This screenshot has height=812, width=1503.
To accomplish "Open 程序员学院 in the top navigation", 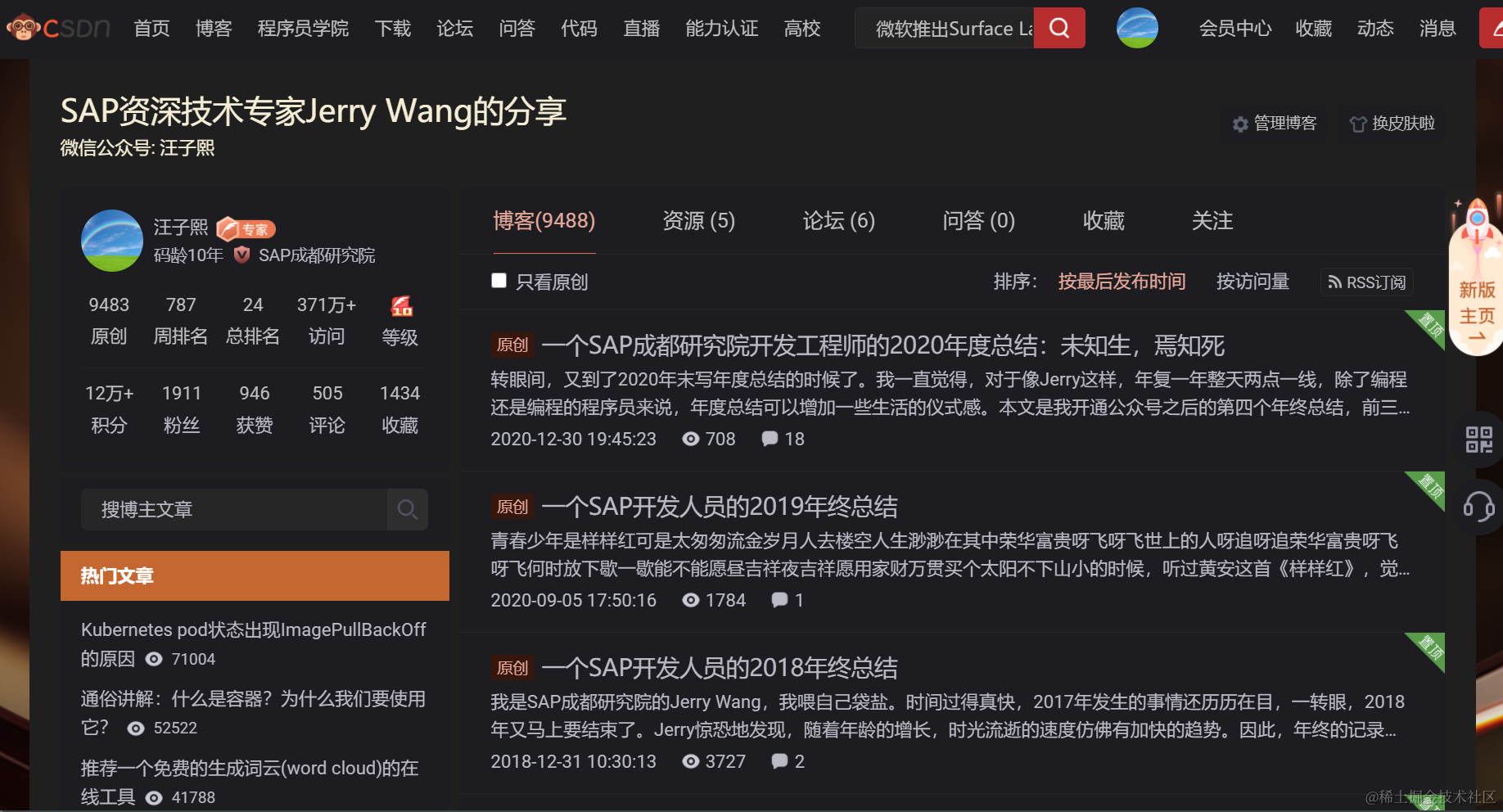I will (303, 29).
